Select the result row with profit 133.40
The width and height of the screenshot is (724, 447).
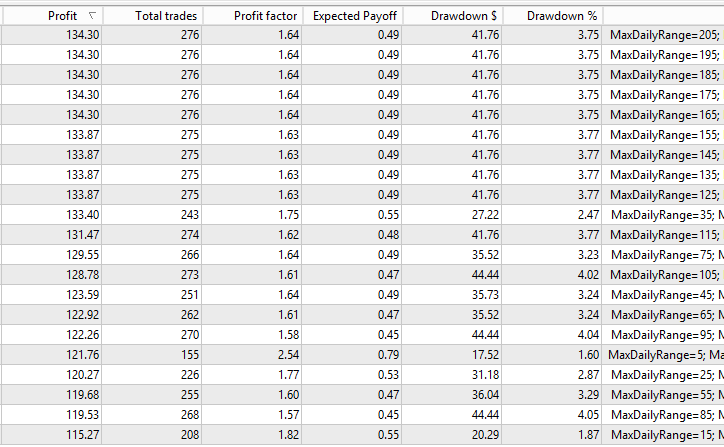[362, 215]
